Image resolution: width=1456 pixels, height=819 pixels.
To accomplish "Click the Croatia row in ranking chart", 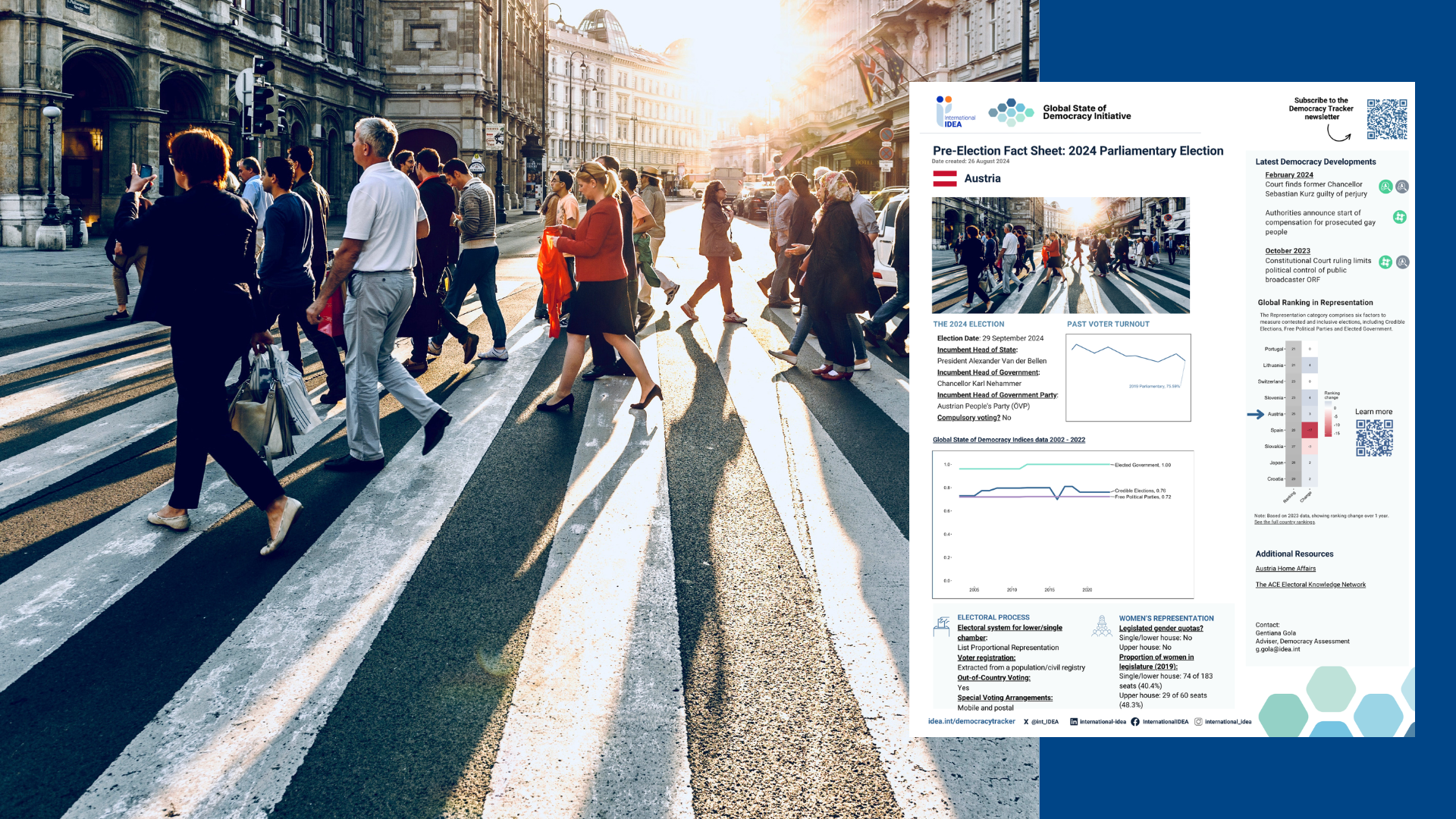I will click(1291, 479).
